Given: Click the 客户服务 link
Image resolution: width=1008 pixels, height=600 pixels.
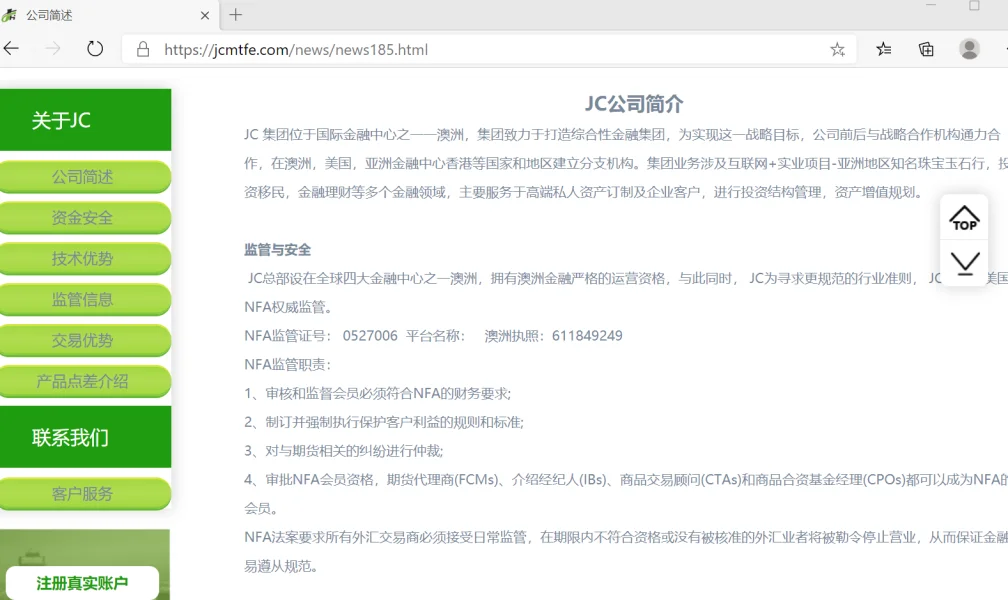Looking at the screenshot, I should pos(86,493).
